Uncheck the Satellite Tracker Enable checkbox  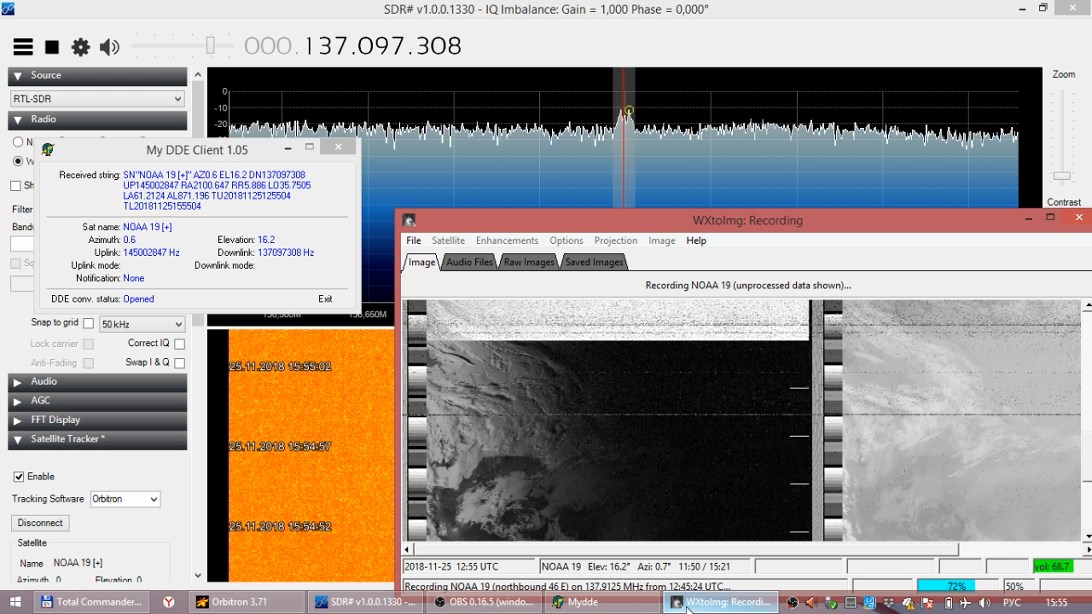tap(18, 477)
